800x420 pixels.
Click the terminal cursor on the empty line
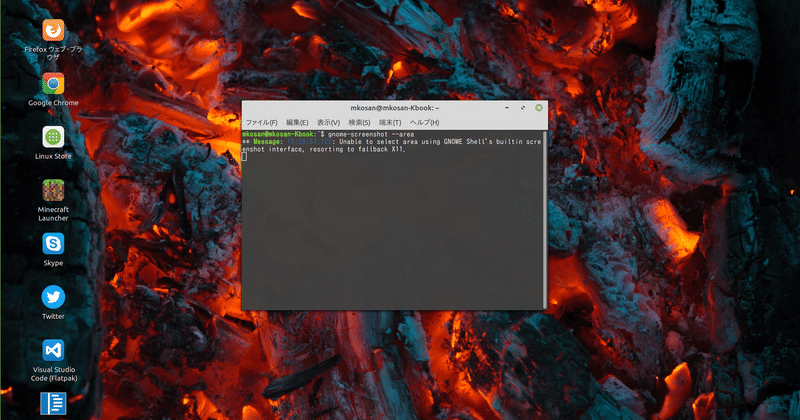coord(244,157)
